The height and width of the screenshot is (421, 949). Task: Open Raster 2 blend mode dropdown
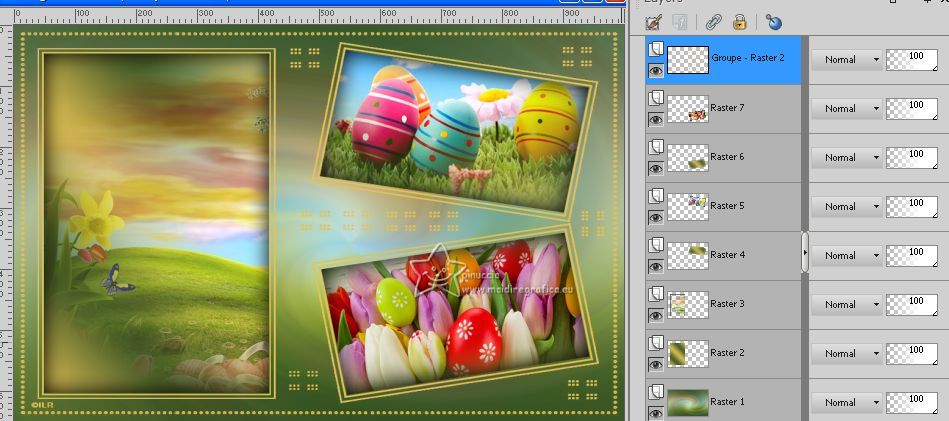pos(847,354)
